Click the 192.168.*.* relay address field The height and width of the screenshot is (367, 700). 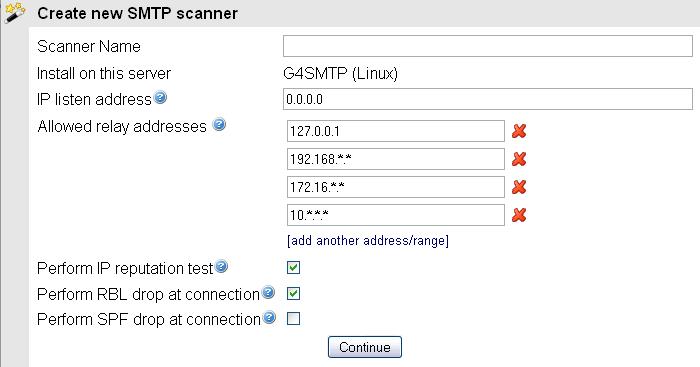click(396, 159)
